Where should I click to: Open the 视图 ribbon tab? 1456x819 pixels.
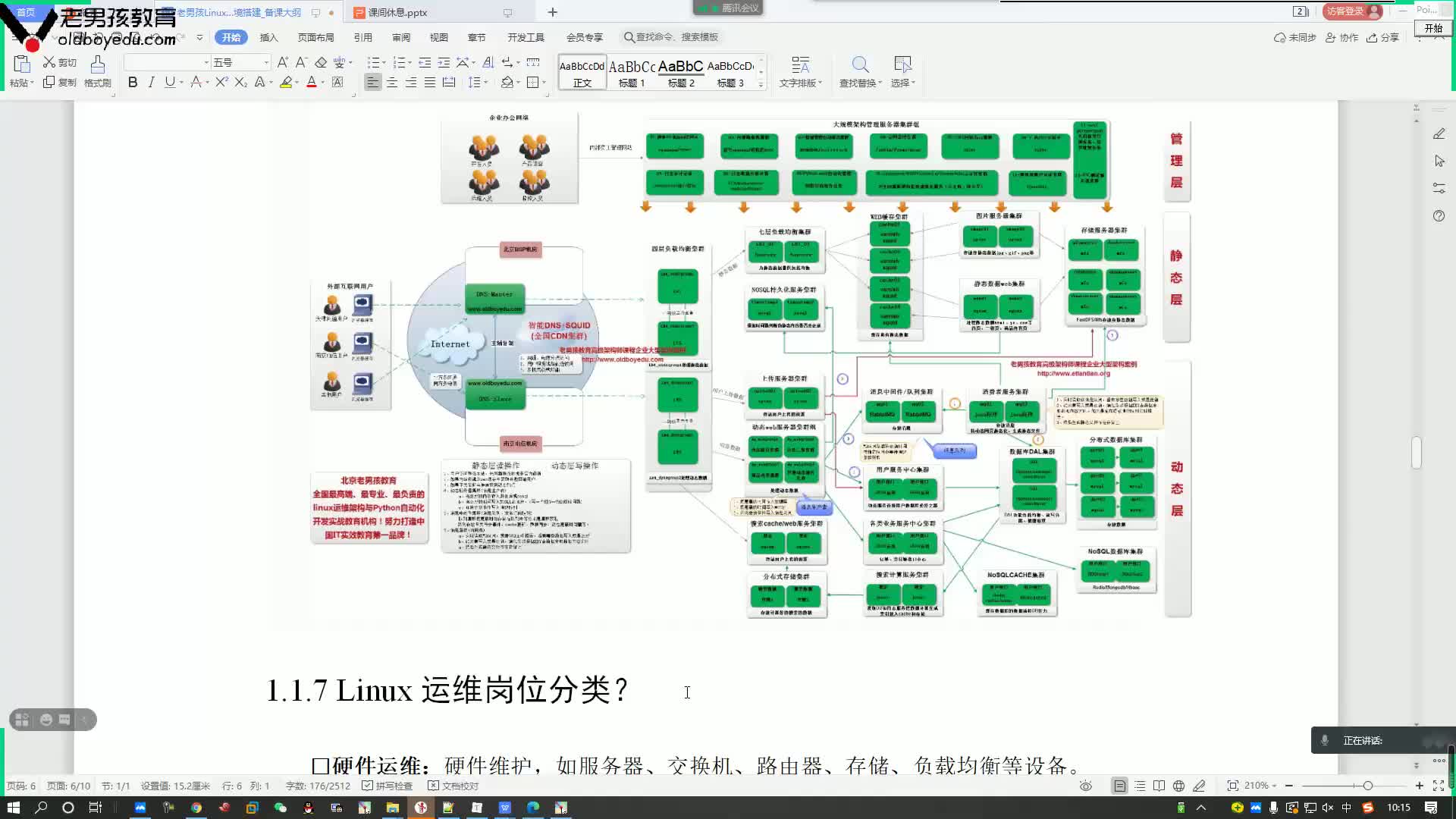tap(438, 37)
